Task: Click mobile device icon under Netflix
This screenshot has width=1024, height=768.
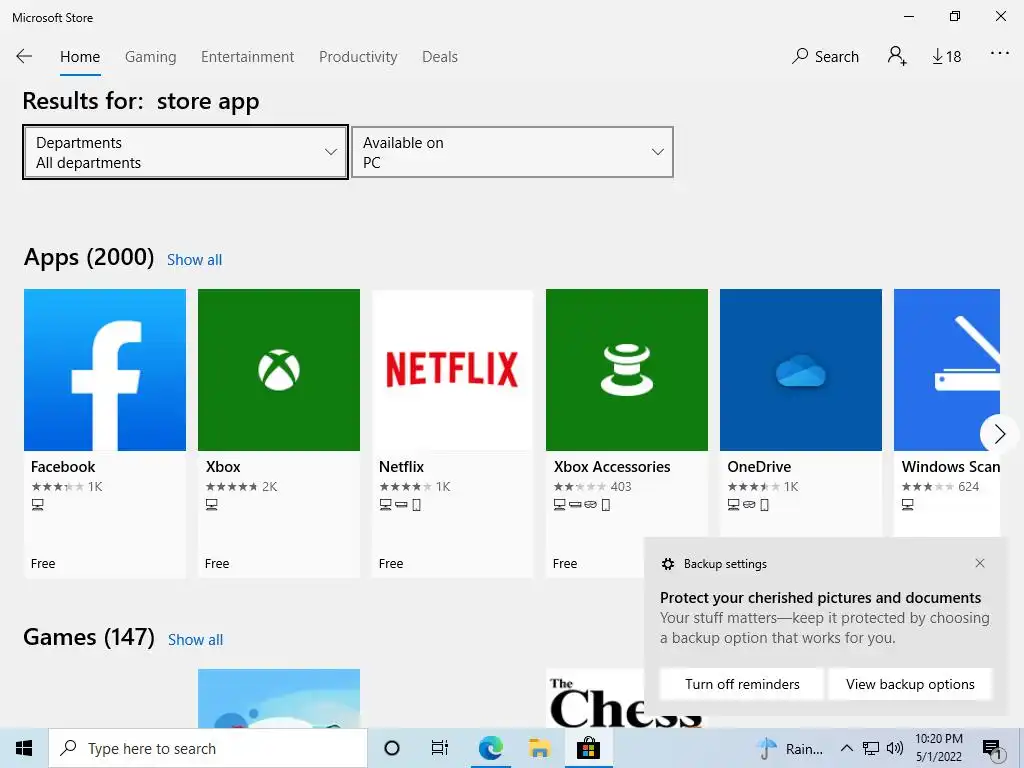Action: (x=417, y=505)
